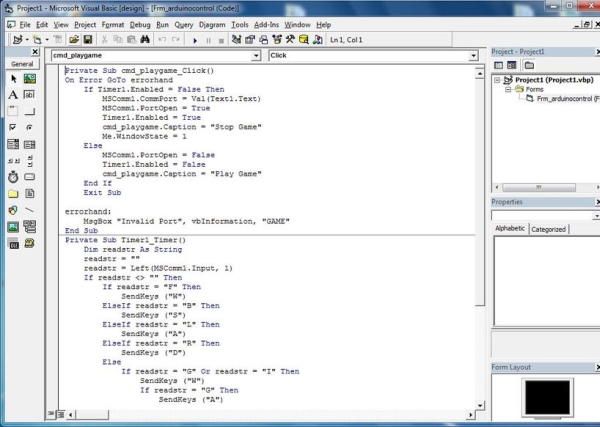The height and width of the screenshot is (427, 600).
Task: Click the code window scroll-down arrow
Action: click(479, 405)
